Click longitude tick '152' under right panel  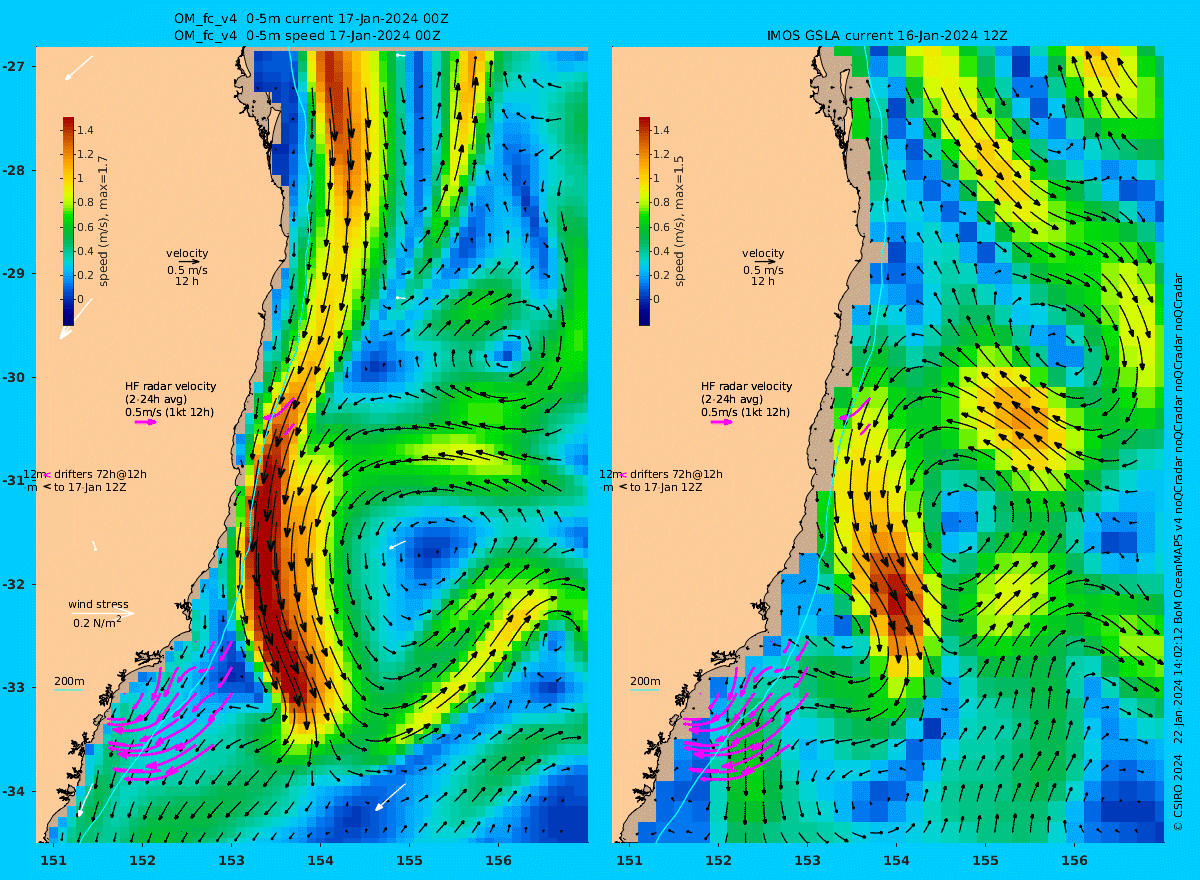pyautogui.click(x=718, y=860)
